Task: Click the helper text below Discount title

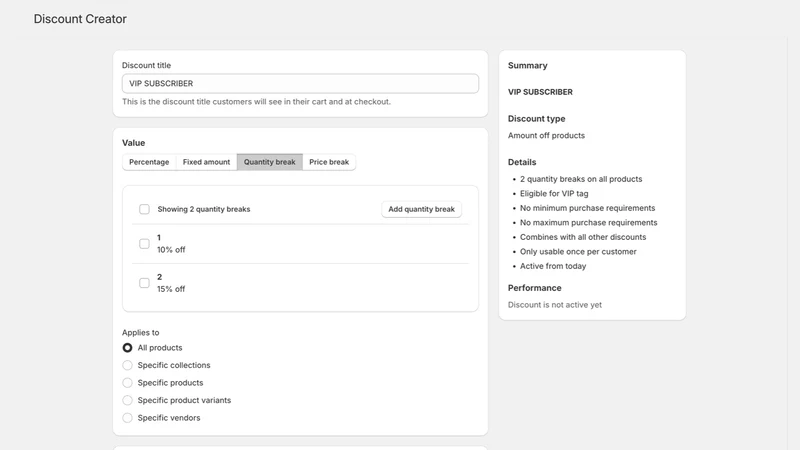Action: click(x=256, y=102)
